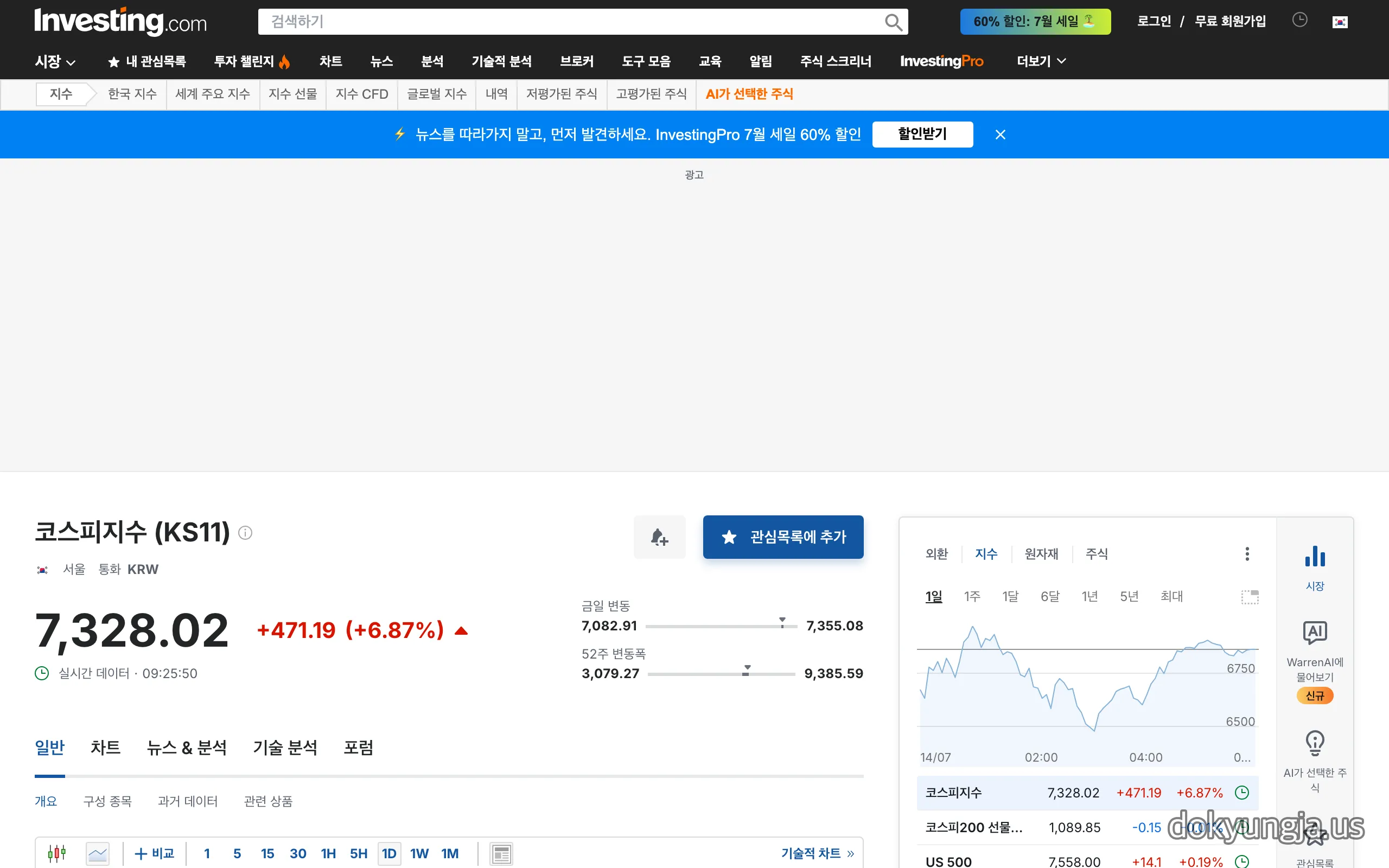The width and height of the screenshot is (1389, 868).
Task: Click 무료 회원가입 link
Action: point(1230,21)
